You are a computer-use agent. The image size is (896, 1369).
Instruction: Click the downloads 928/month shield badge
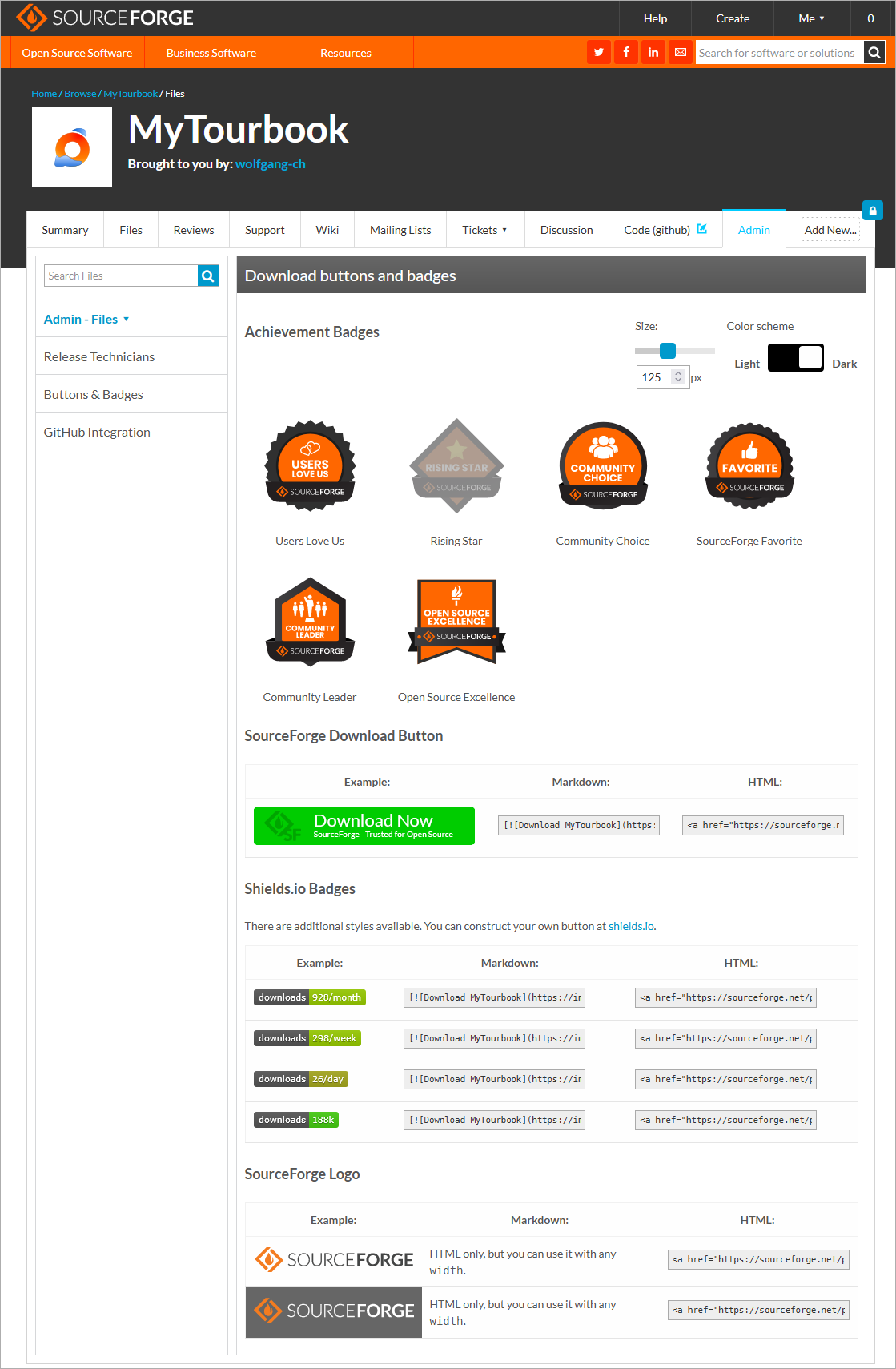(x=310, y=997)
